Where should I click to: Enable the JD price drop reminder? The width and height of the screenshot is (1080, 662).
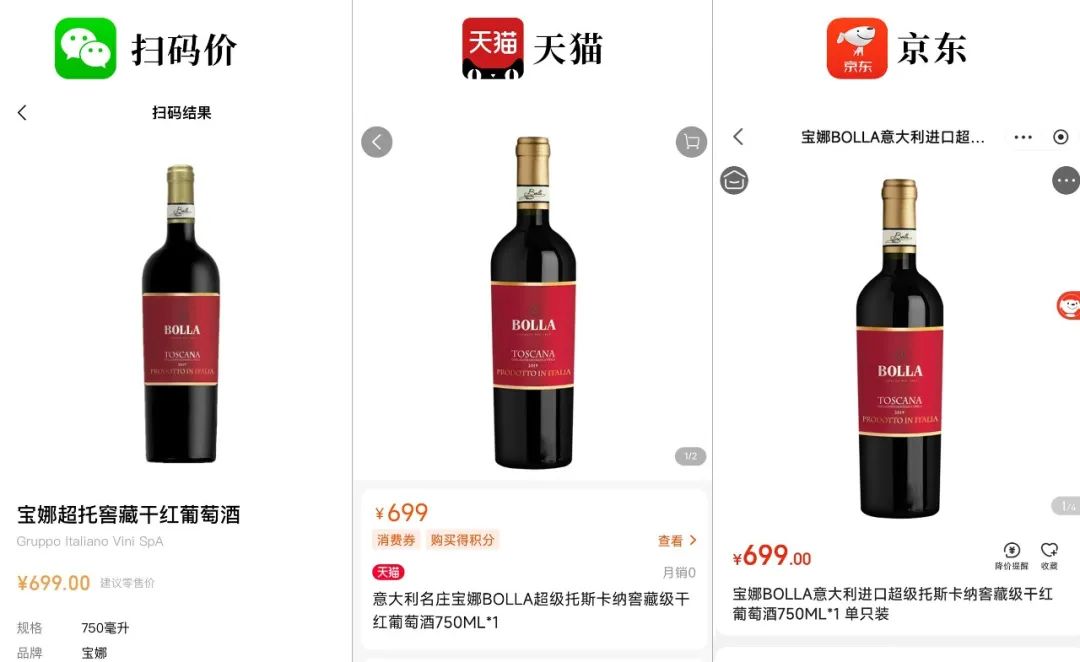1011,557
